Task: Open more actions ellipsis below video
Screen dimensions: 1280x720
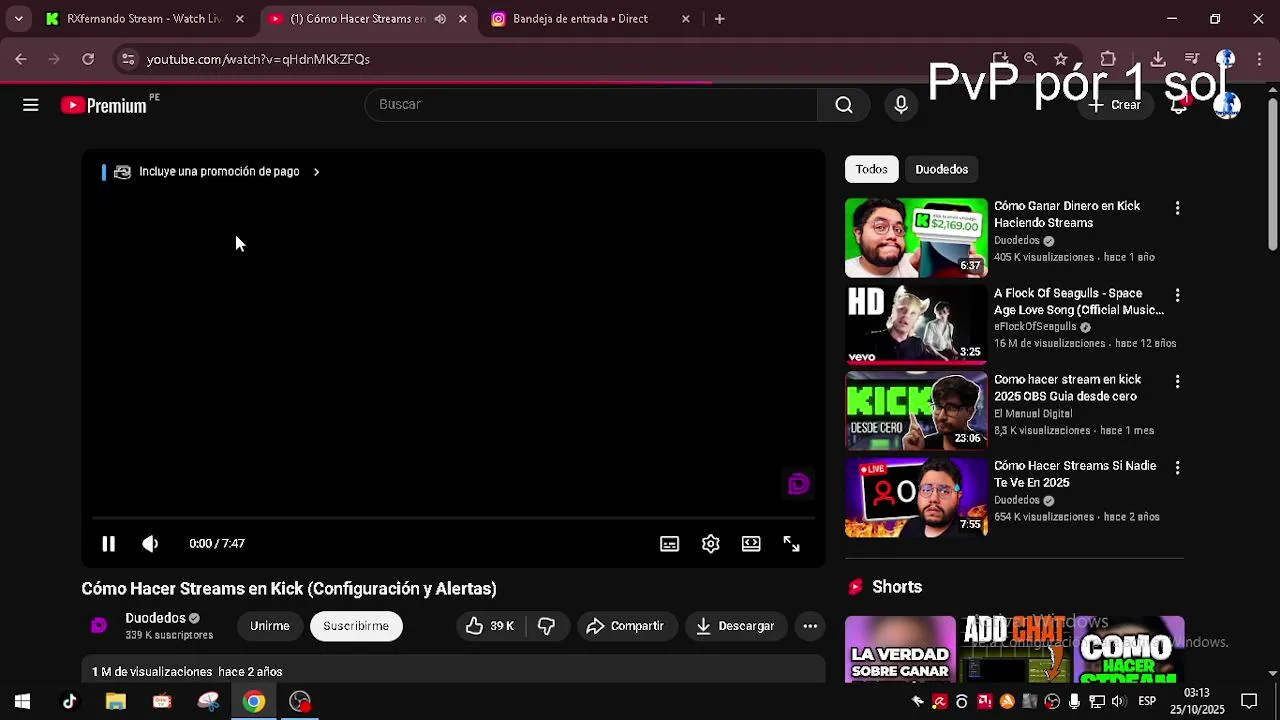Action: pos(810,626)
